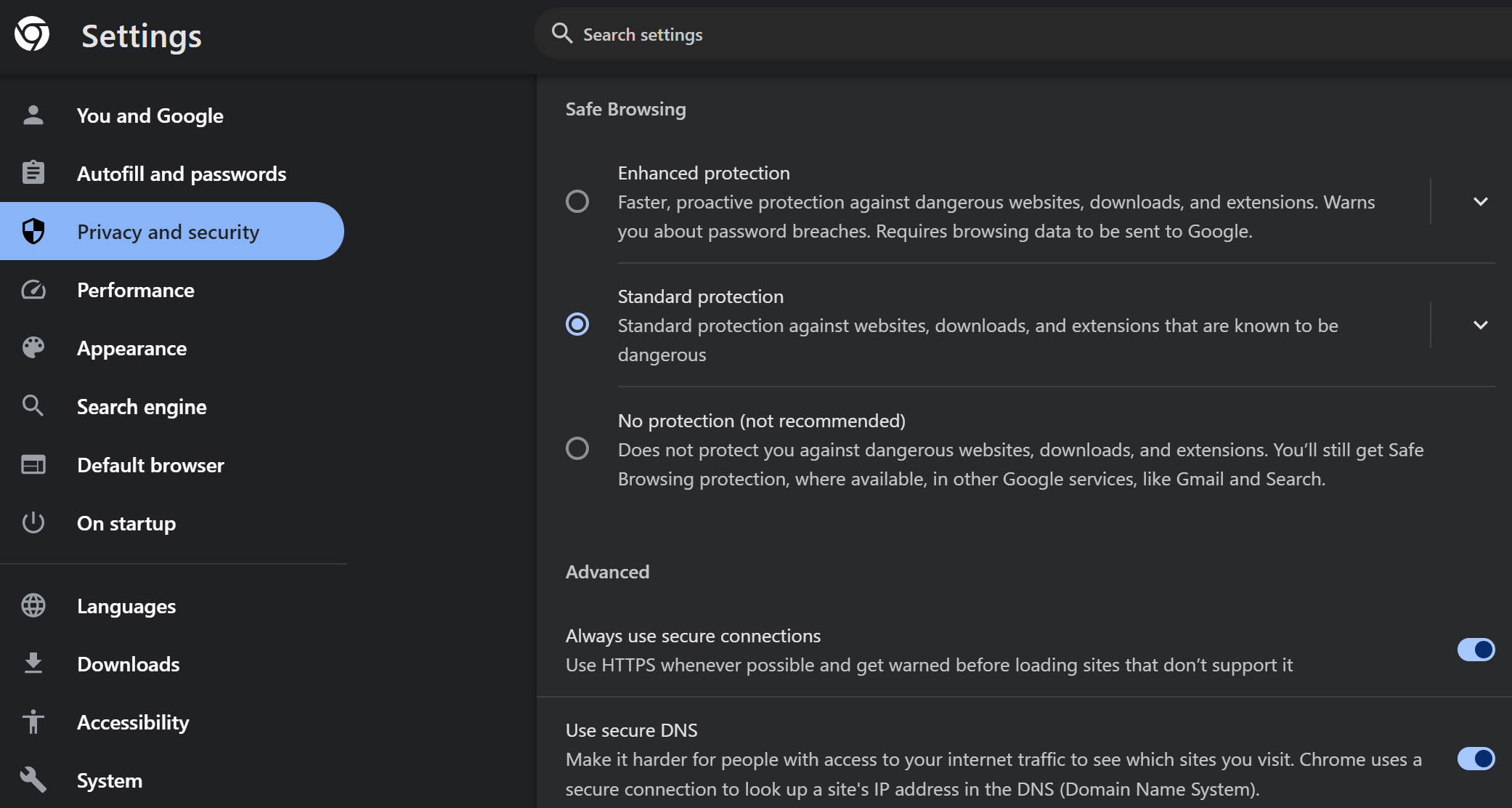Click the globe Languages icon
Viewport: 1512px width, 808px height.
click(33, 605)
